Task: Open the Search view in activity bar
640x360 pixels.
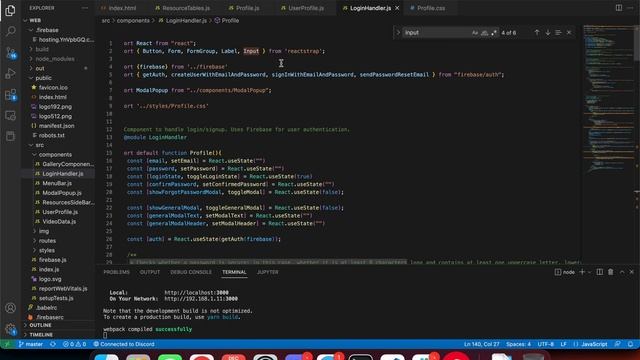Action: pos(11,31)
